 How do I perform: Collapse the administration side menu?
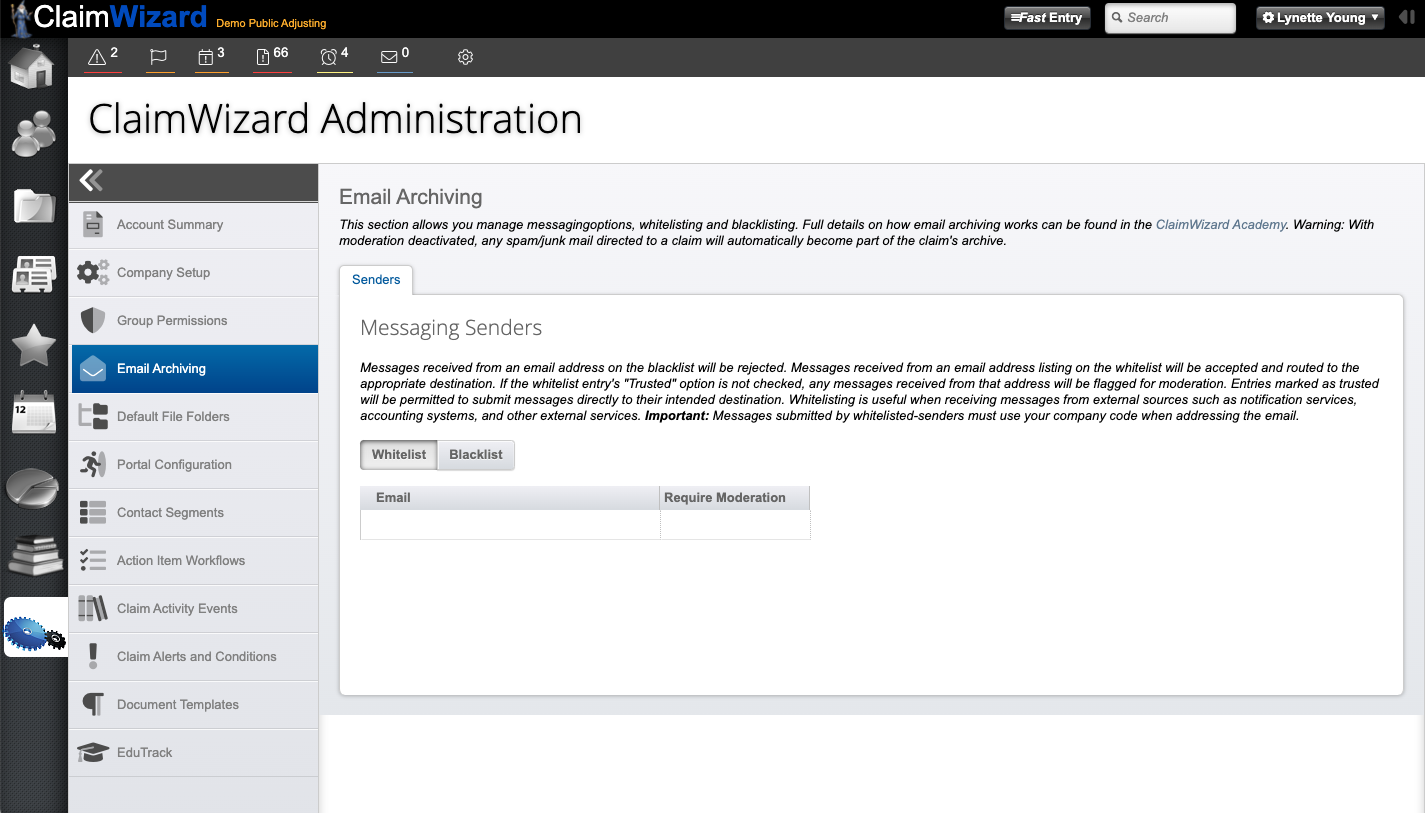point(91,180)
